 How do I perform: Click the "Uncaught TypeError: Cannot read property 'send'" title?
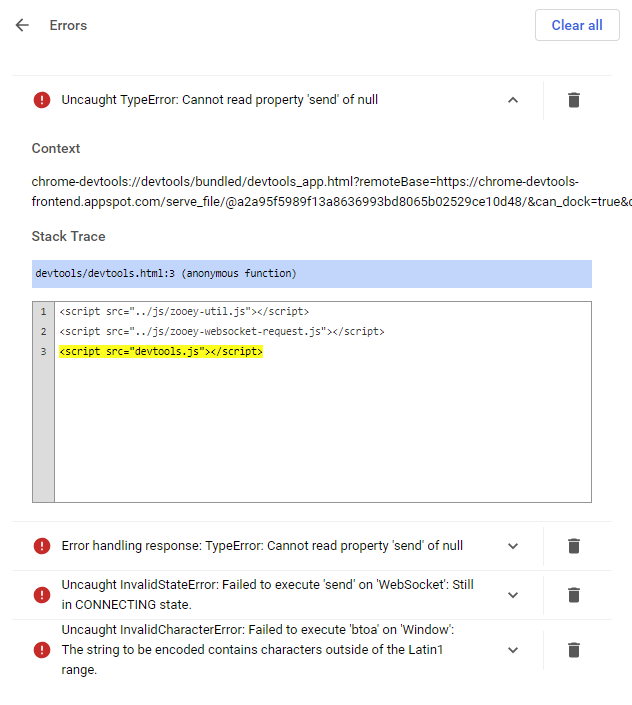[219, 100]
